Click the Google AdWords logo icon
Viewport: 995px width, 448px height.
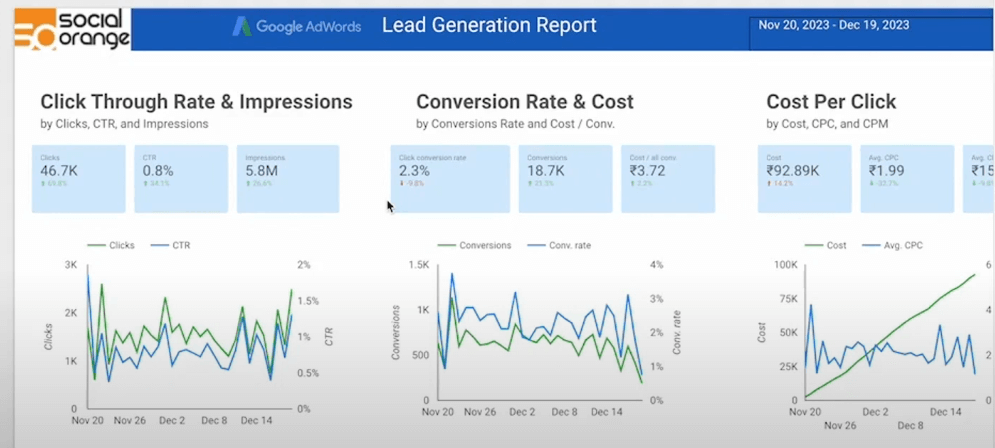(241, 27)
